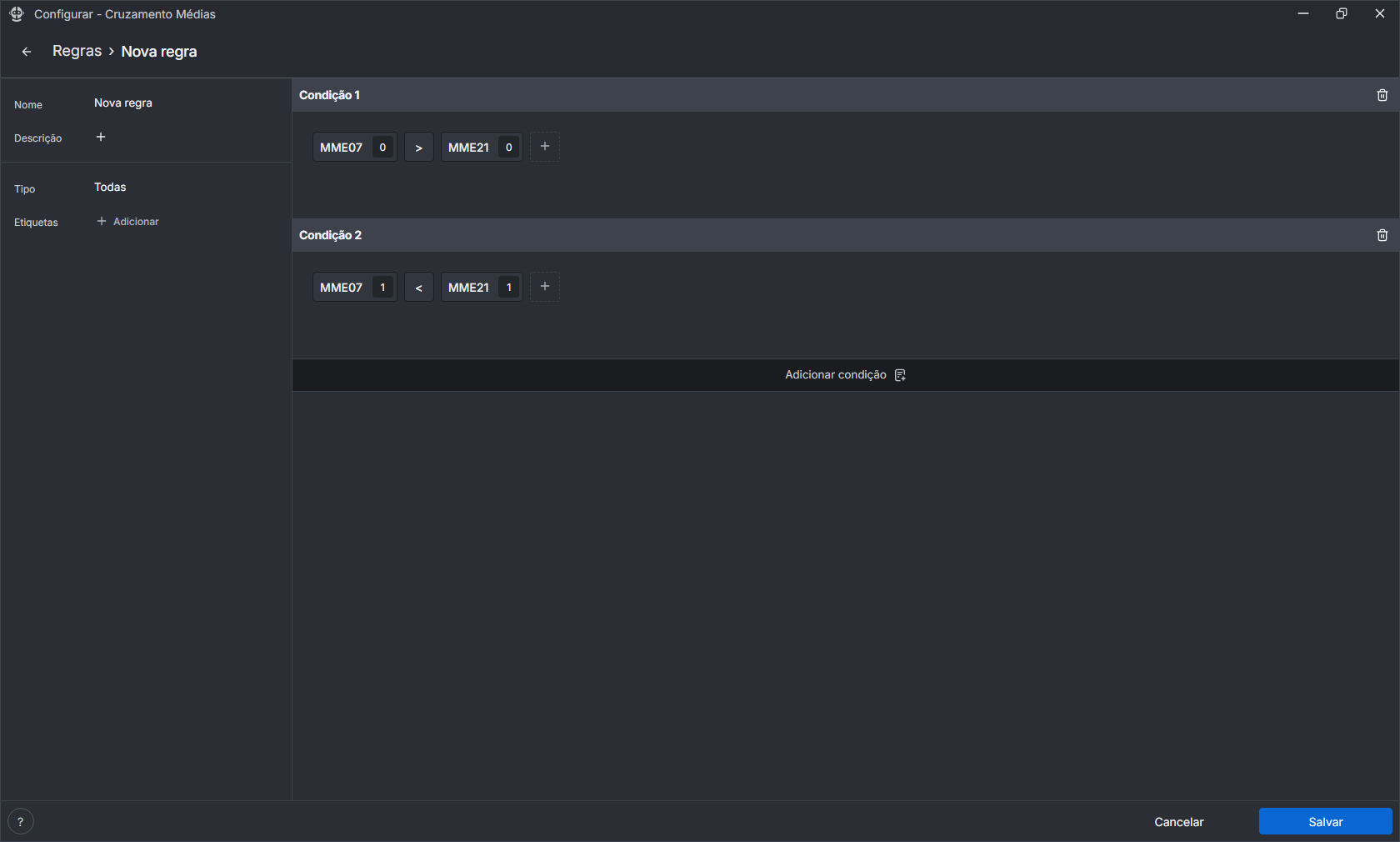This screenshot has height=842, width=1400.
Task: Go to Regras in the breadcrumb
Action: [x=77, y=52]
